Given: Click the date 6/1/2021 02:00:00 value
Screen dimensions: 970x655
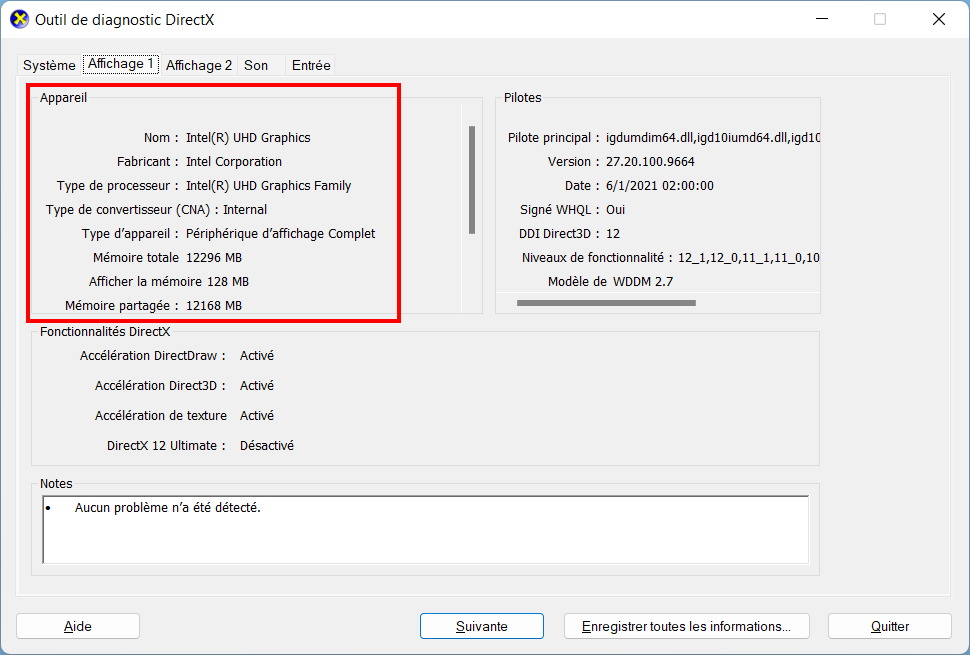Looking at the screenshot, I should 659,186.
